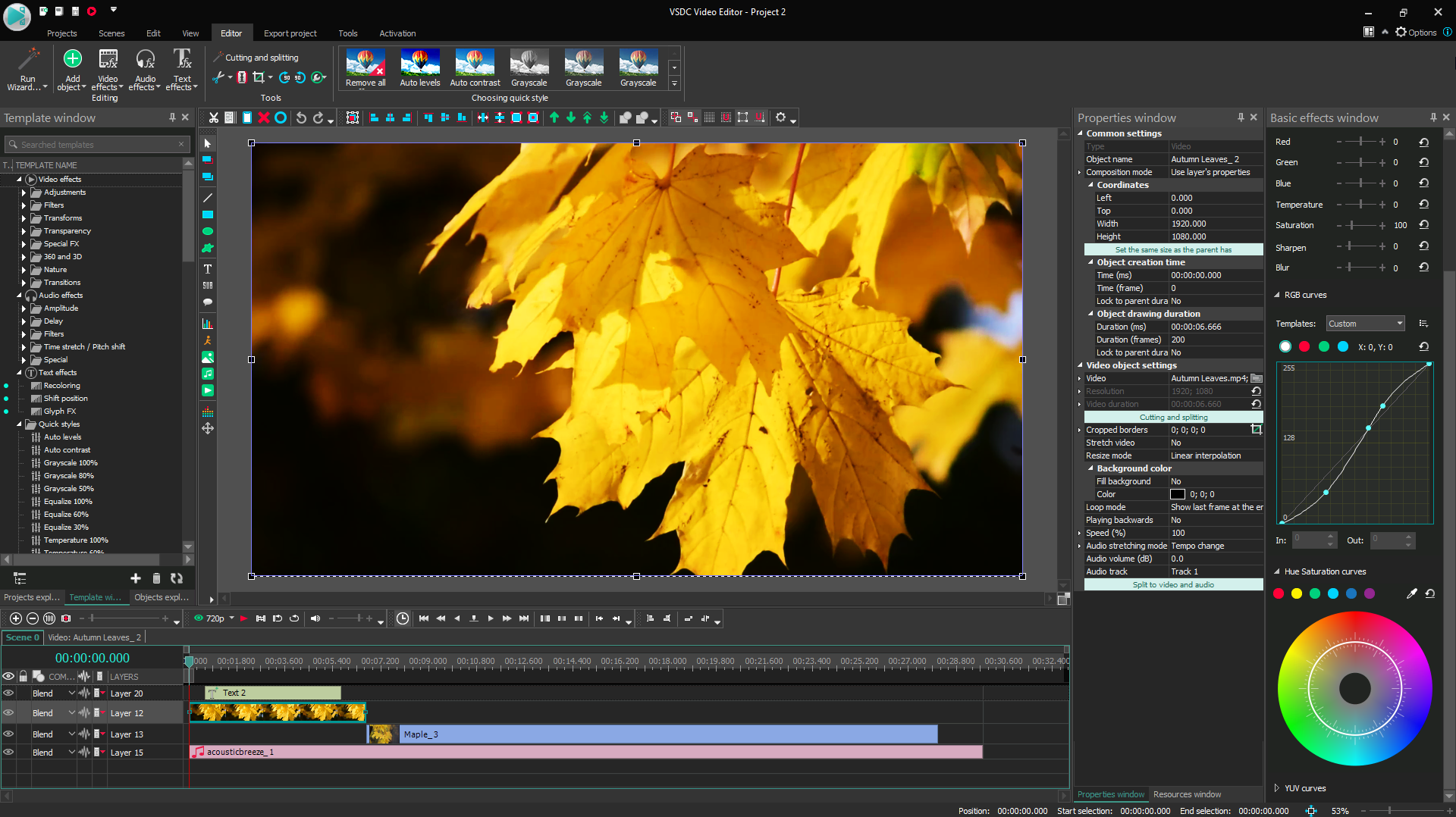Screen dimensions: 1456x817
Task: Toggle visibility of Layer 13
Action: point(9,734)
